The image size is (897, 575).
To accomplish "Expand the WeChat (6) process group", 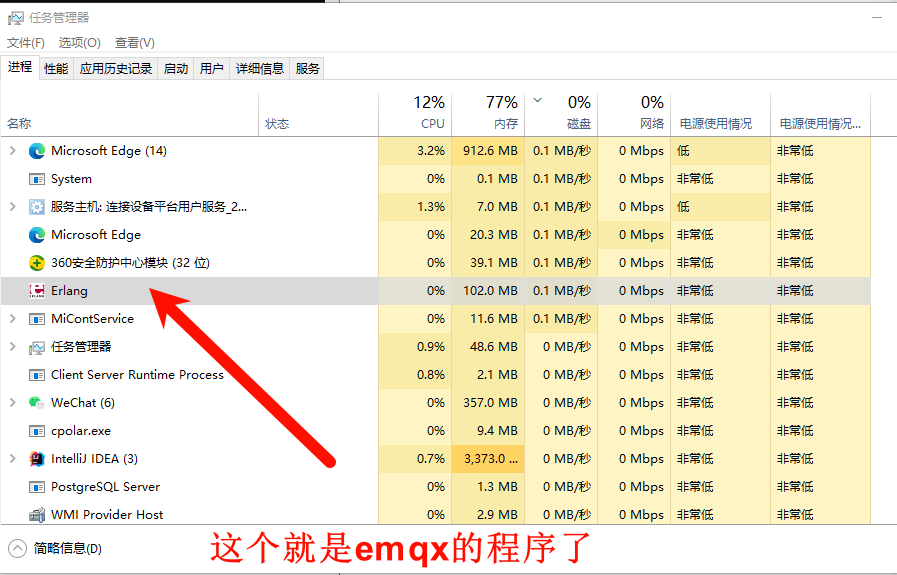I will point(13,403).
